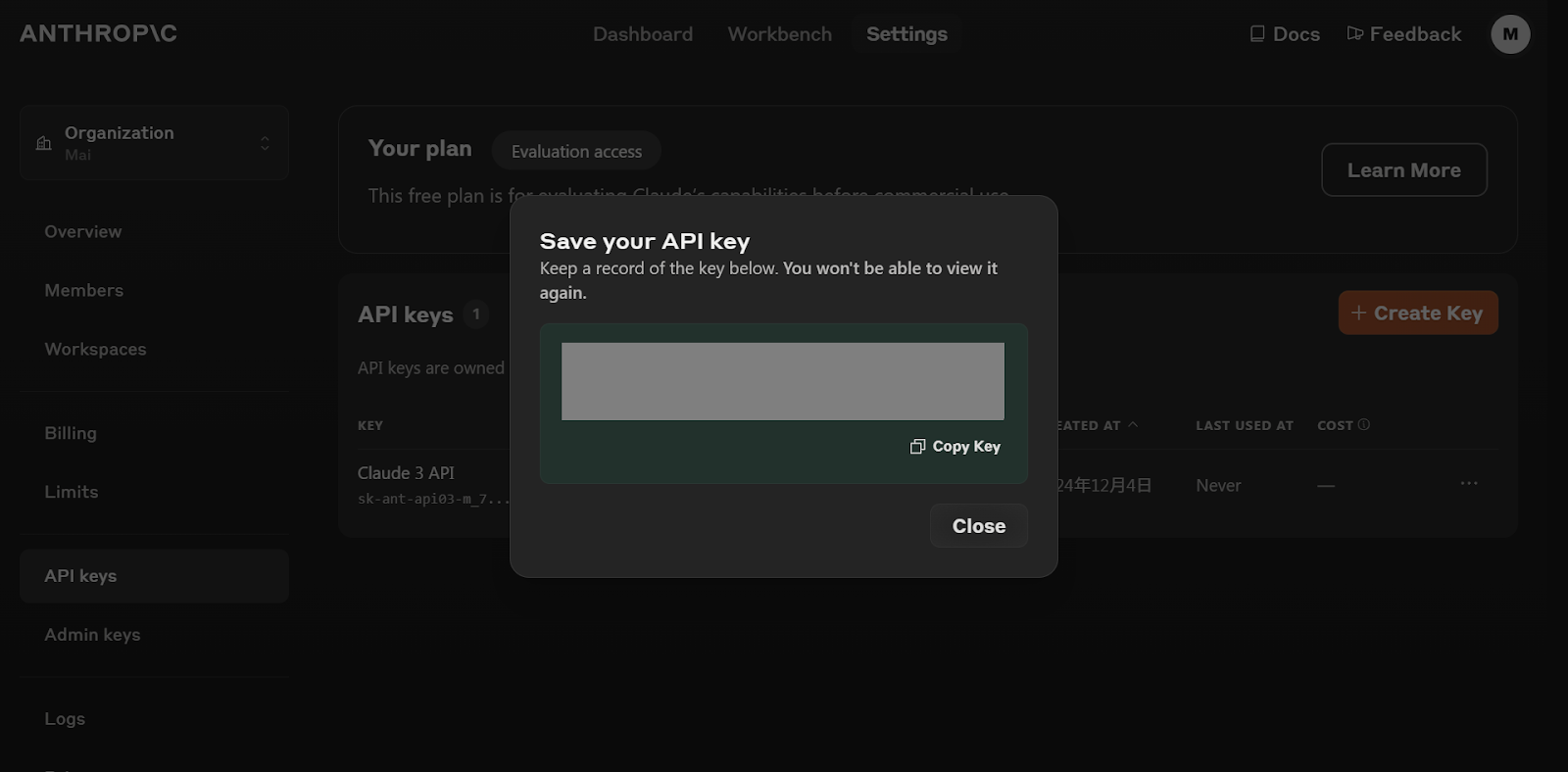Open Logs from the sidebar
This screenshot has width=1568, height=772.
[x=65, y=719]
